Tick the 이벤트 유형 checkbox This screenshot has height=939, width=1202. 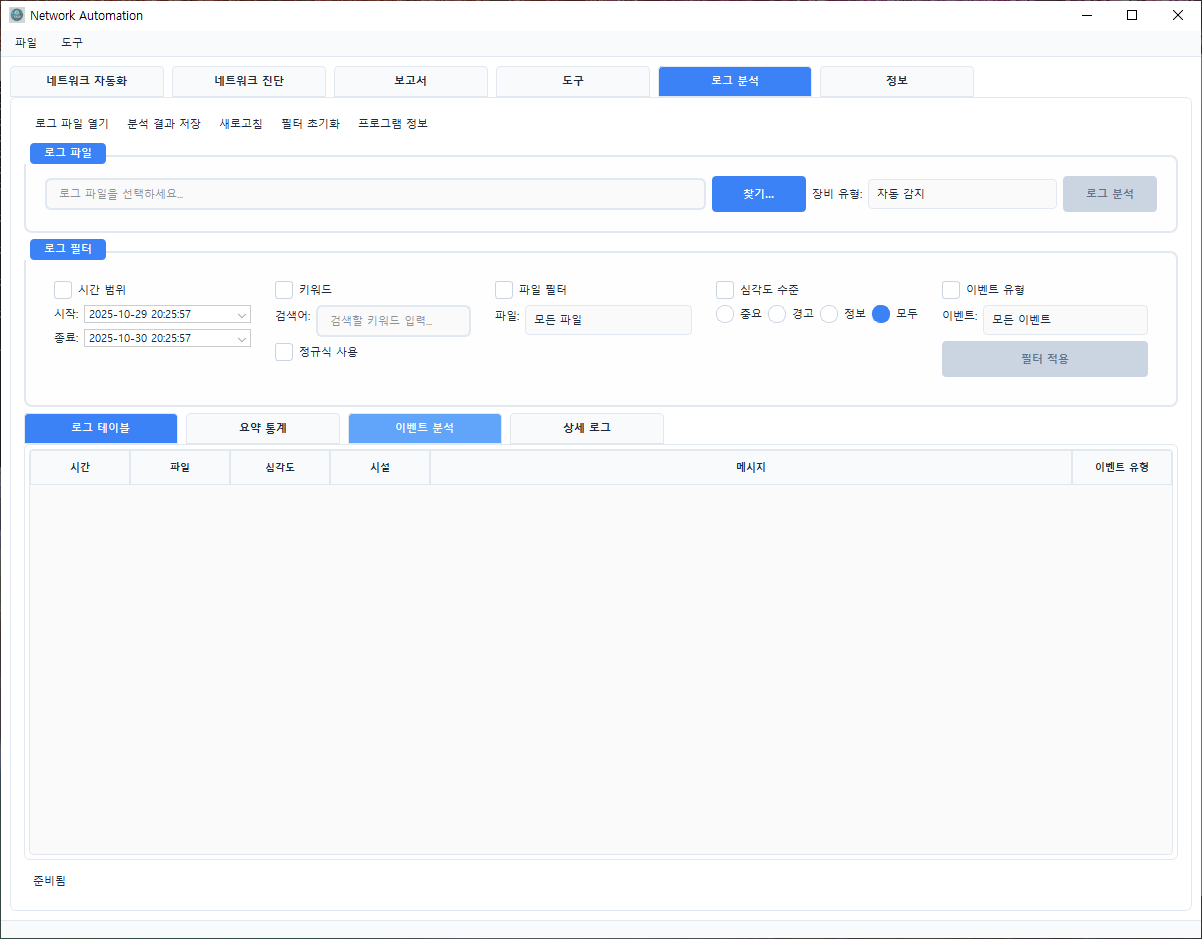tap(951, 290)
